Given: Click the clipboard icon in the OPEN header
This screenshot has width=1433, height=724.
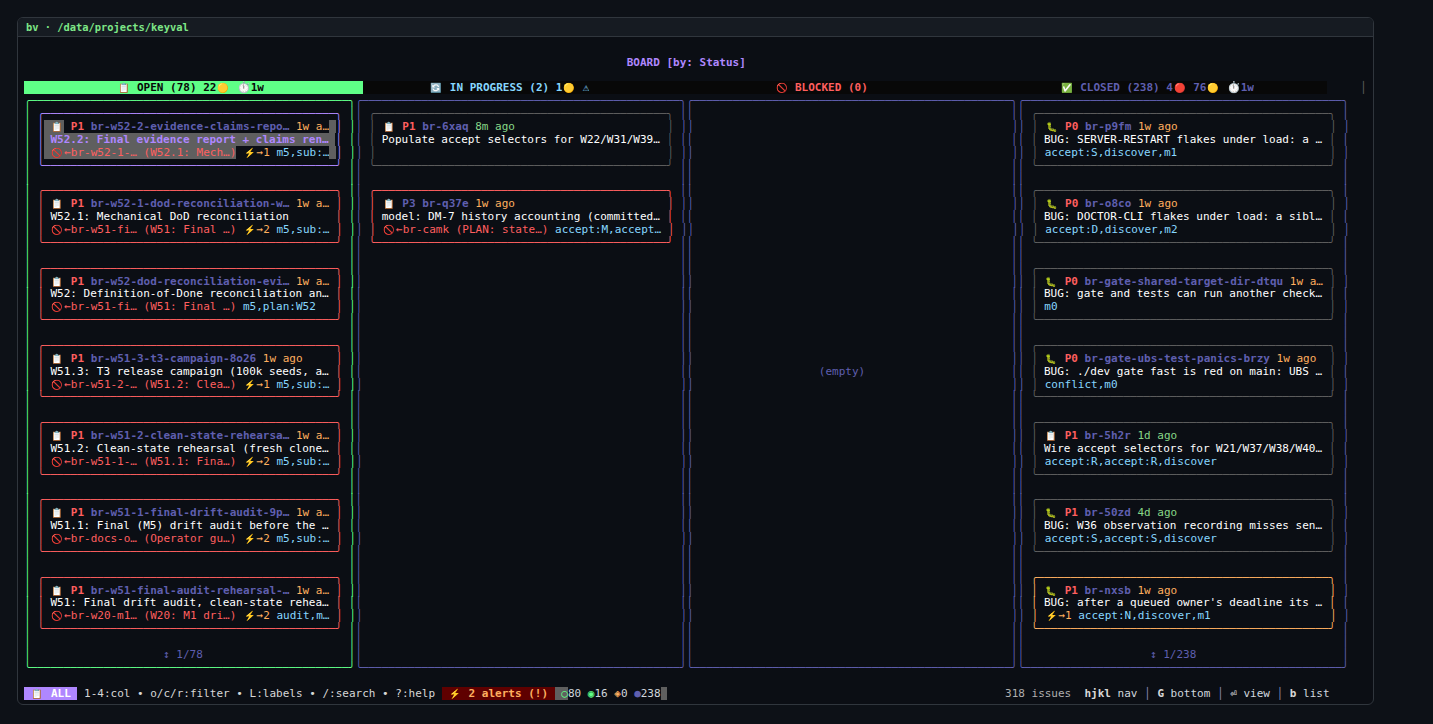Looking at the screenshot, I should coord(124,88).
